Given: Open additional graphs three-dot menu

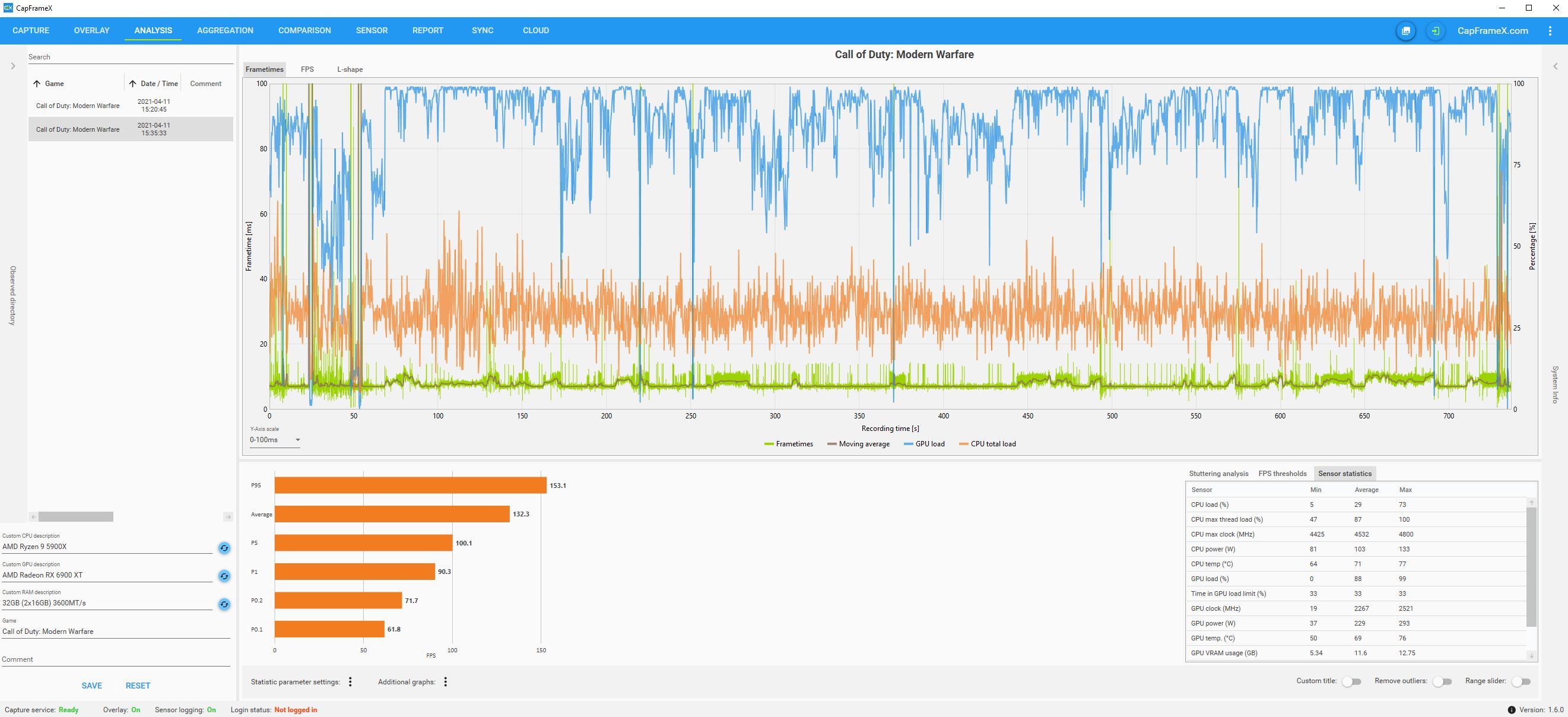Looking at the screenshot, I should tap(446, 682).
